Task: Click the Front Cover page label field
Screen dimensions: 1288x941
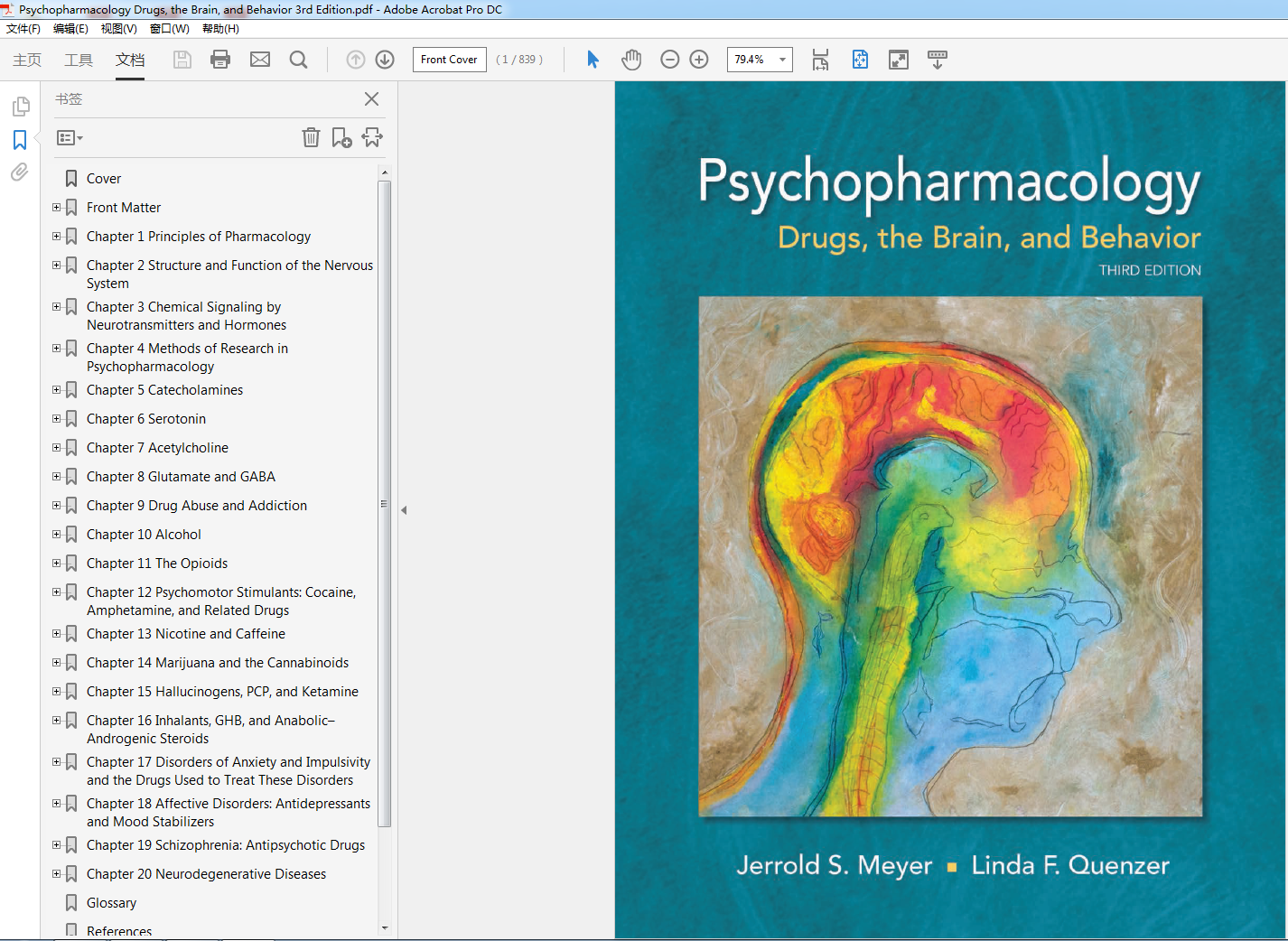Action: tap(449, 60)
